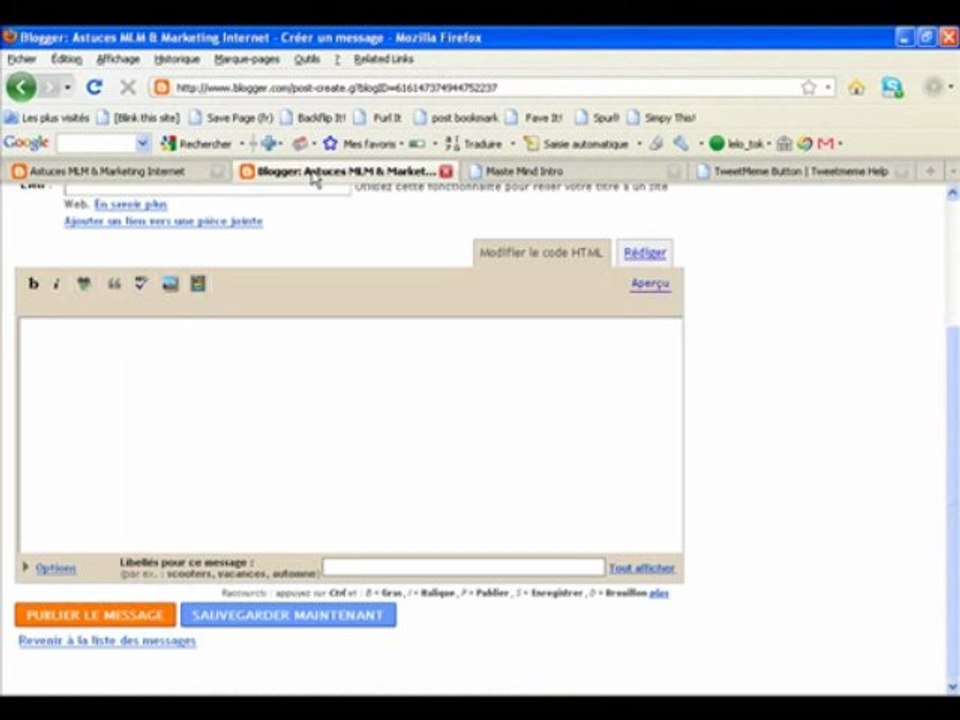
Task: Click the plus link after shortcuts list
Action: pyautogui.click(x=659, y=593)
